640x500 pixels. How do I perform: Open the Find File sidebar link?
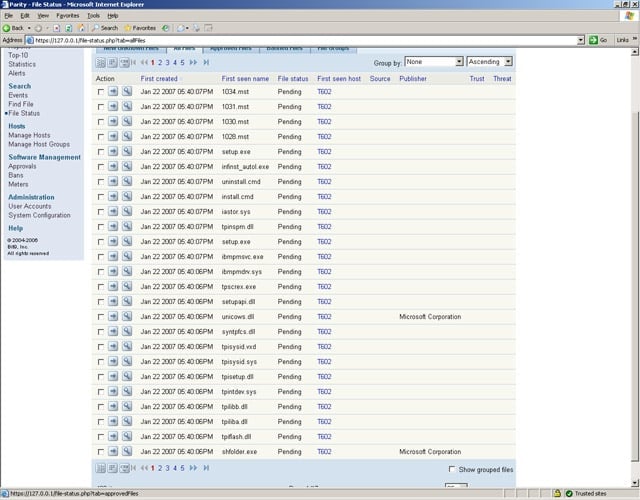21,104
